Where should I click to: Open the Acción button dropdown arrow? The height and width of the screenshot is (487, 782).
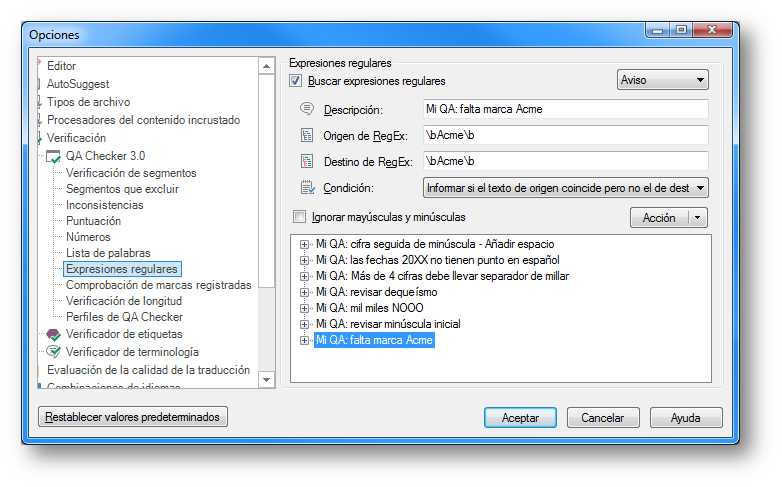coord(697,218)
